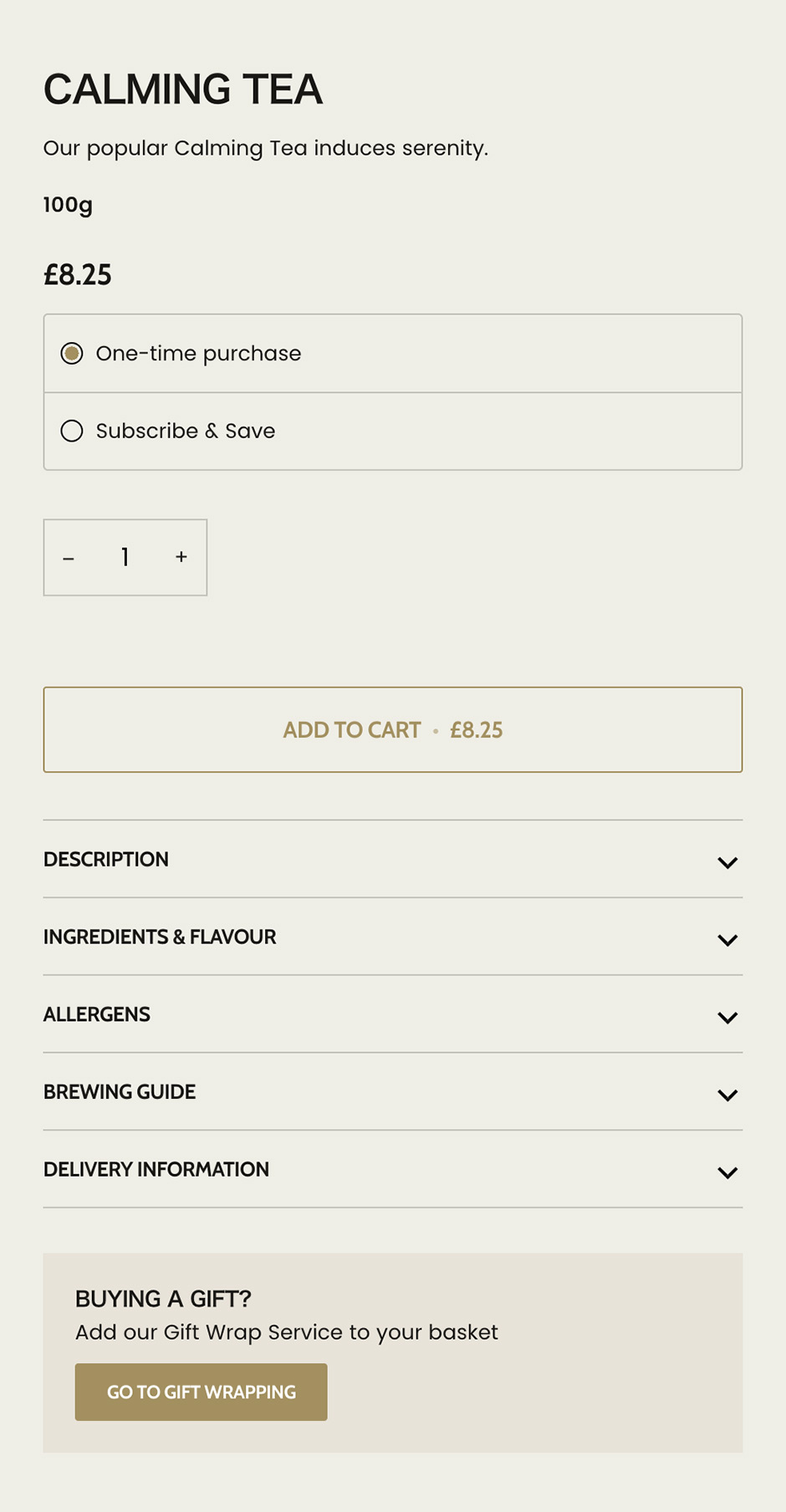Screen dimensions: 786x1512
Task: Click the Calming Tea product title
Action: [183, 89]
